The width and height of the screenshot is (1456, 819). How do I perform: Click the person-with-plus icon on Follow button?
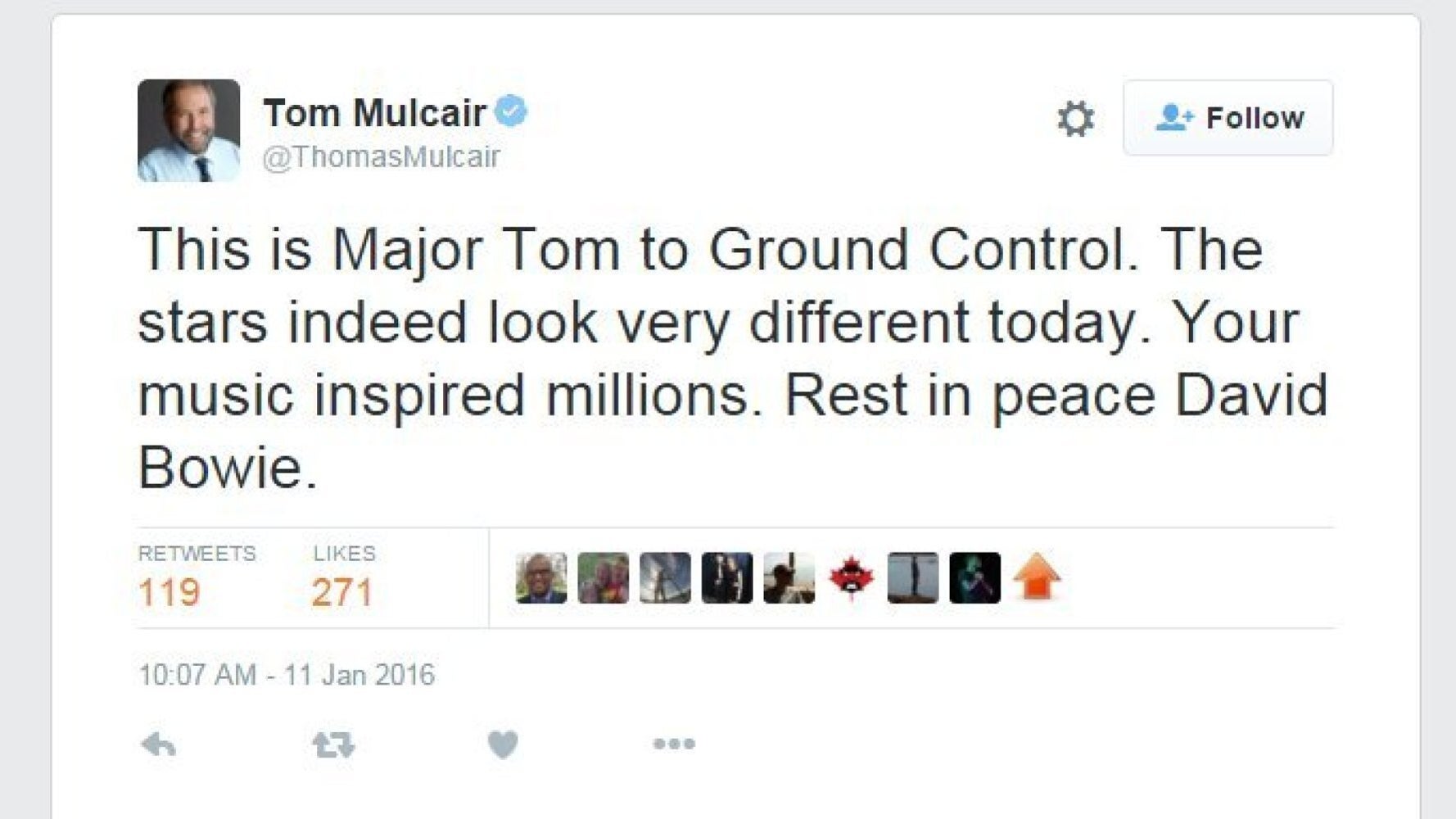(x=1174, y=117)
